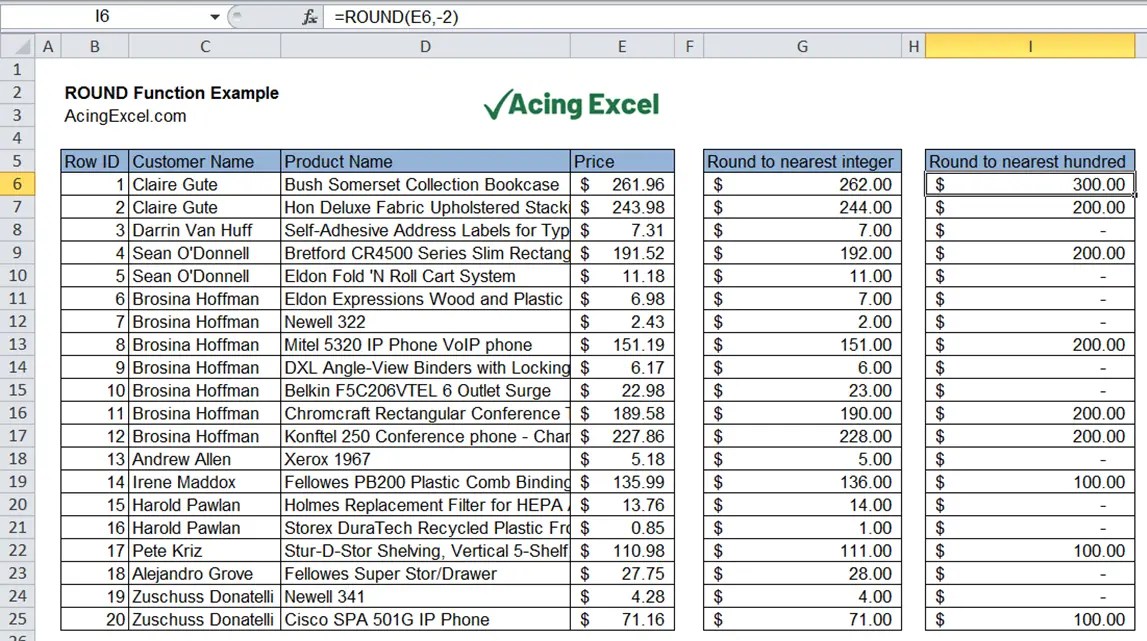
Task: Click the Cisco SPA 501G IP Phone cell
Action: tap(425, 620)
